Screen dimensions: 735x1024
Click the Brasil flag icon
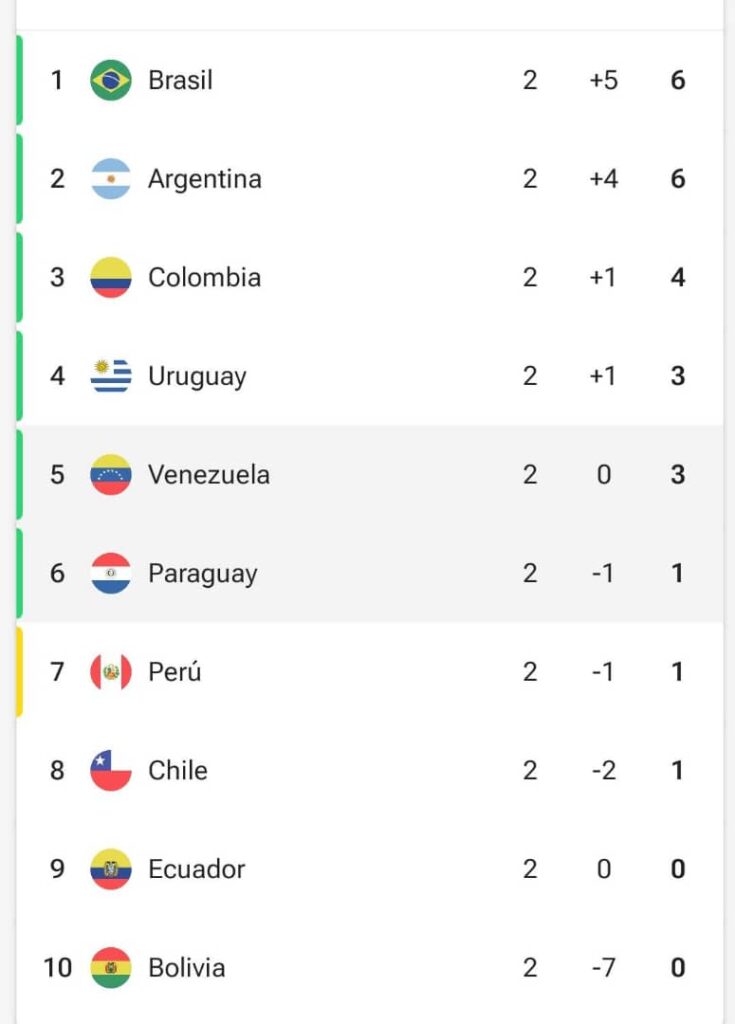tap(110, 80)
